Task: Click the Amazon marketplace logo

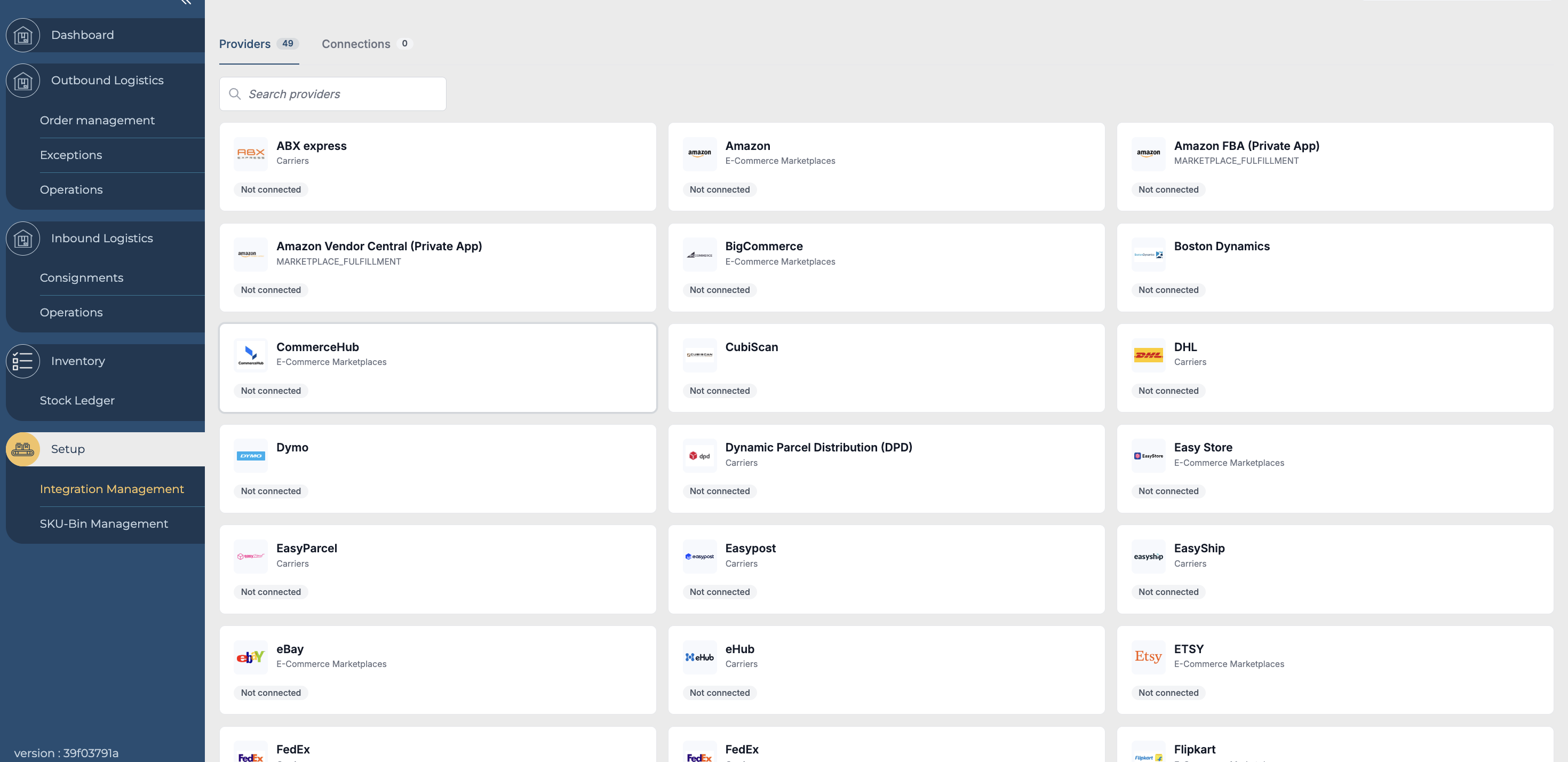Action: pos(699,154)
